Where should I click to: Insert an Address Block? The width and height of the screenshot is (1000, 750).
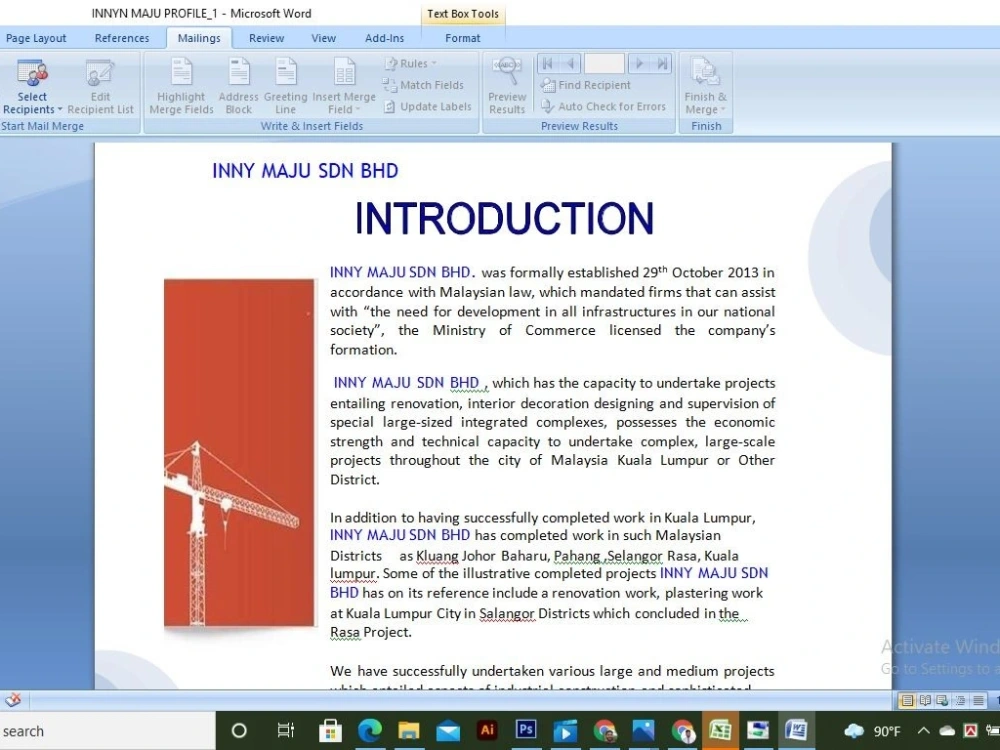(239, 87)
